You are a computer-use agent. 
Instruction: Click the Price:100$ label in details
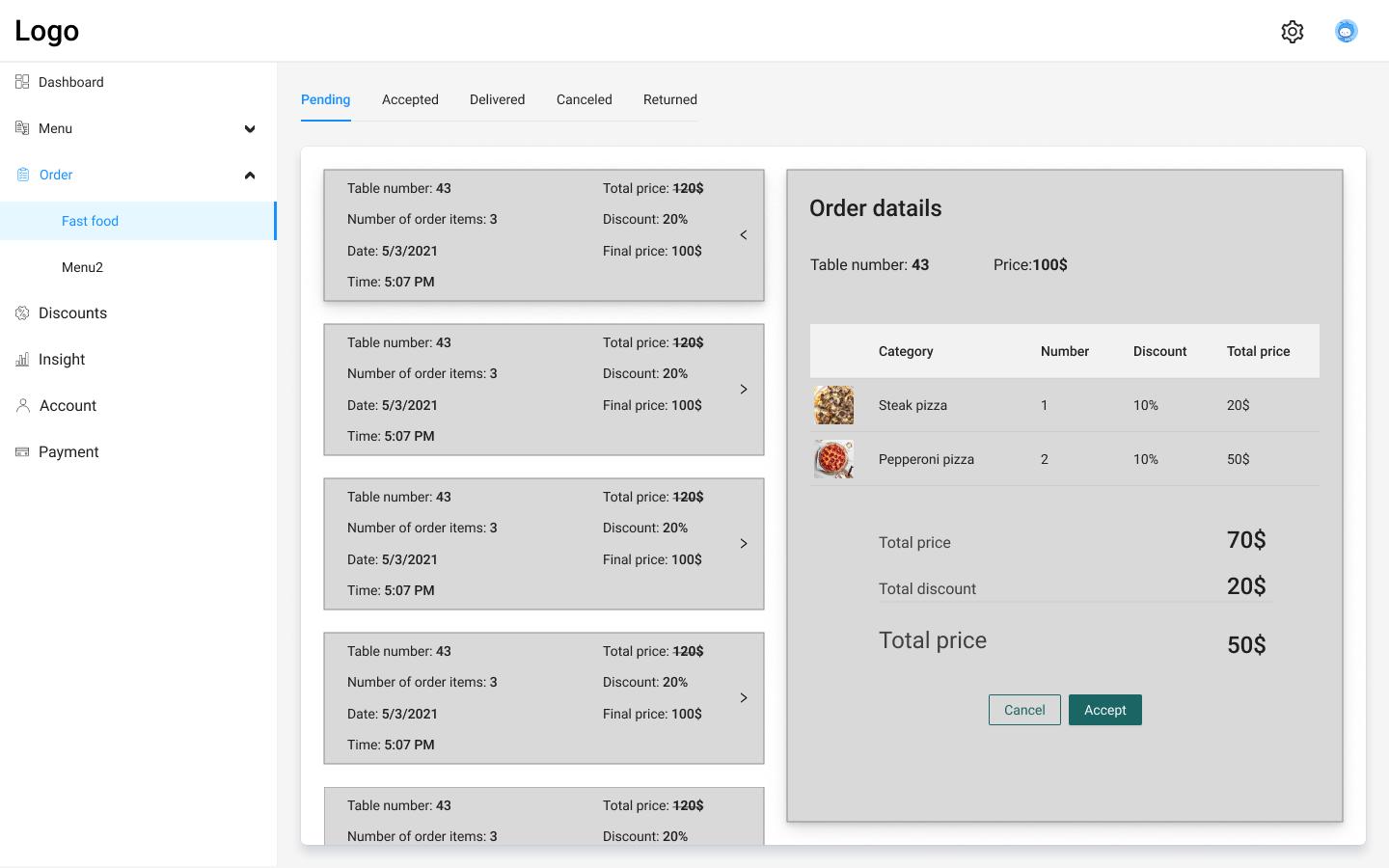pyautogui.click(x=1030, y=264)
